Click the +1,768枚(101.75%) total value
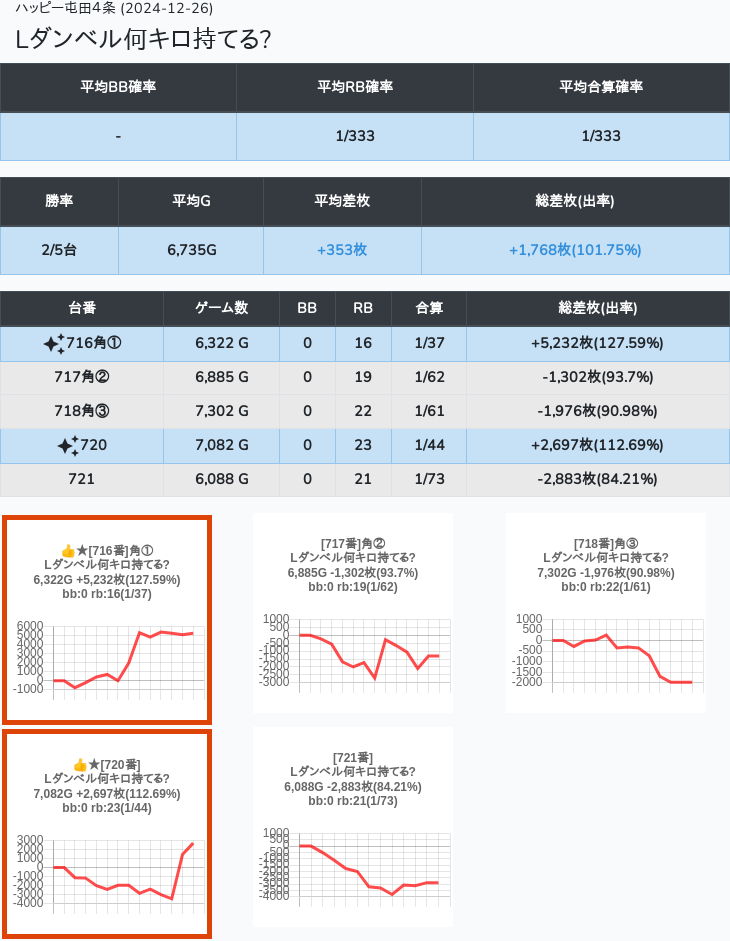 (575, 250)
